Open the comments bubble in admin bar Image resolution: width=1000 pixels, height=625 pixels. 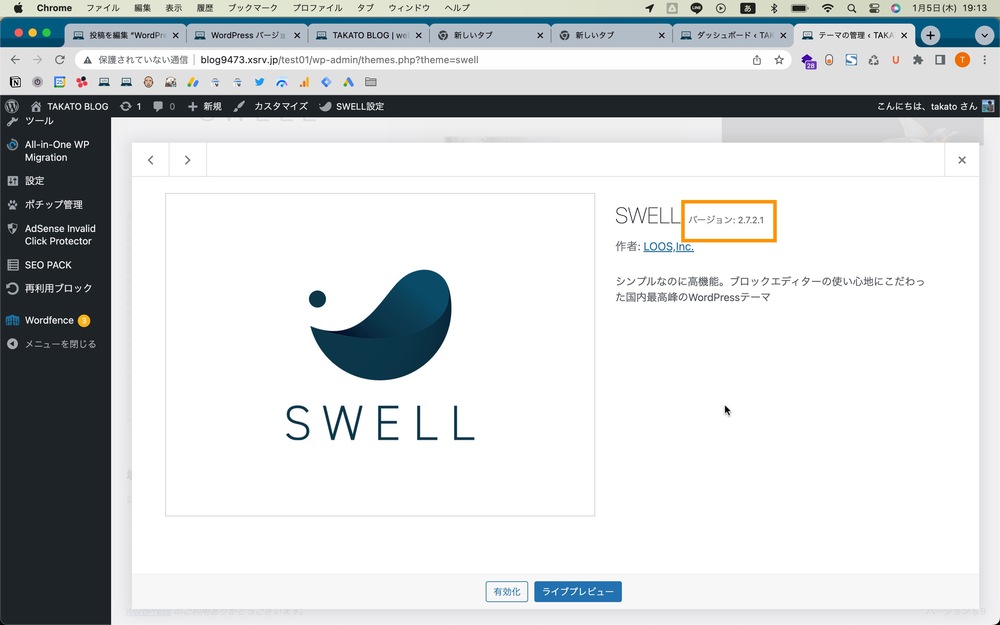pos(164,107)
